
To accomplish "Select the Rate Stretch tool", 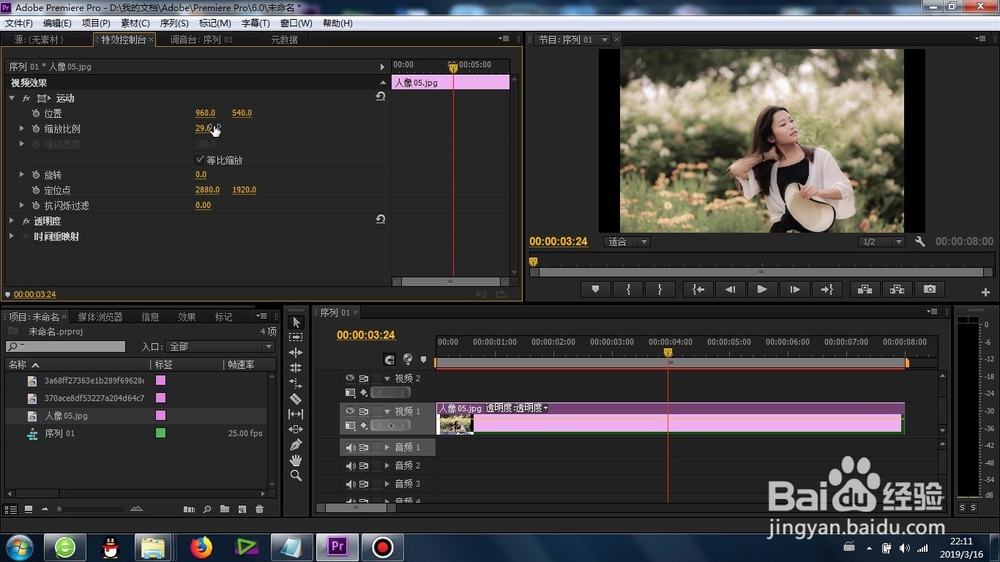I will (296, 383).
